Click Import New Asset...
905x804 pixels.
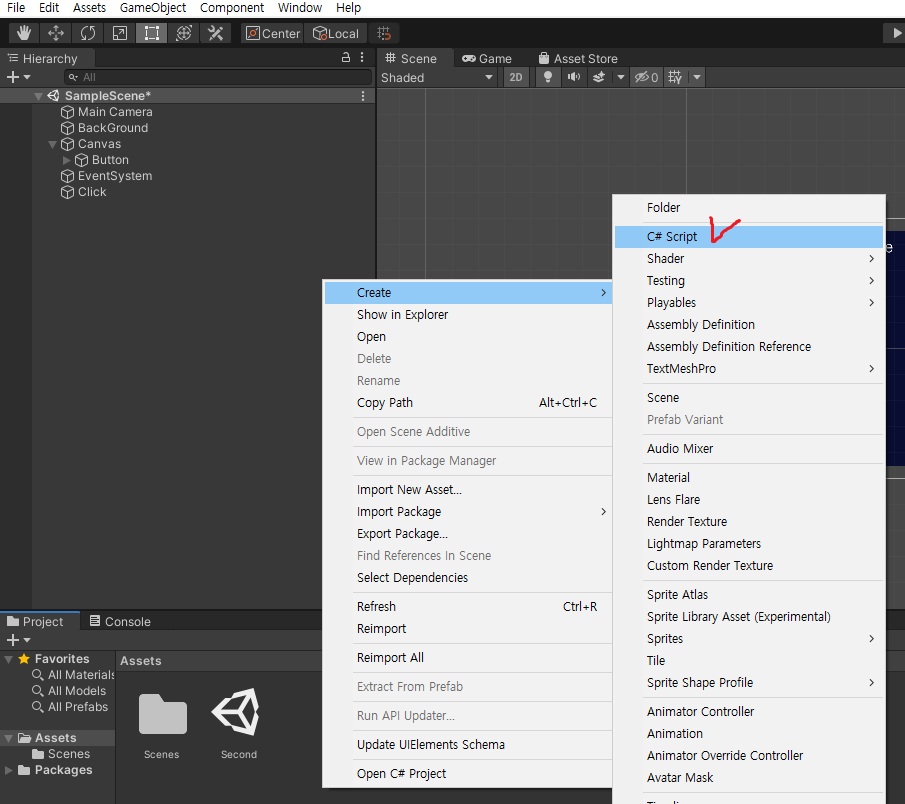[x=468, y=489]
